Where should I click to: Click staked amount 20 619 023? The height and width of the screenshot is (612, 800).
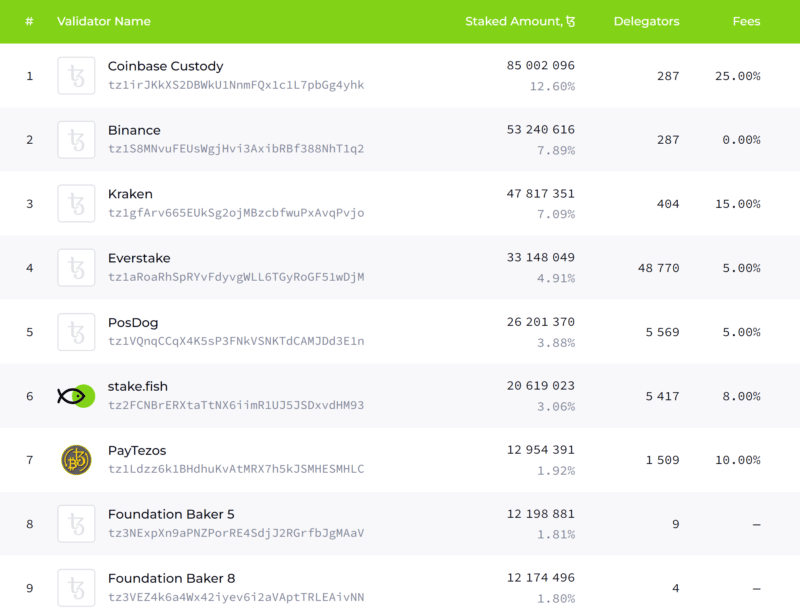coord(541,386)
